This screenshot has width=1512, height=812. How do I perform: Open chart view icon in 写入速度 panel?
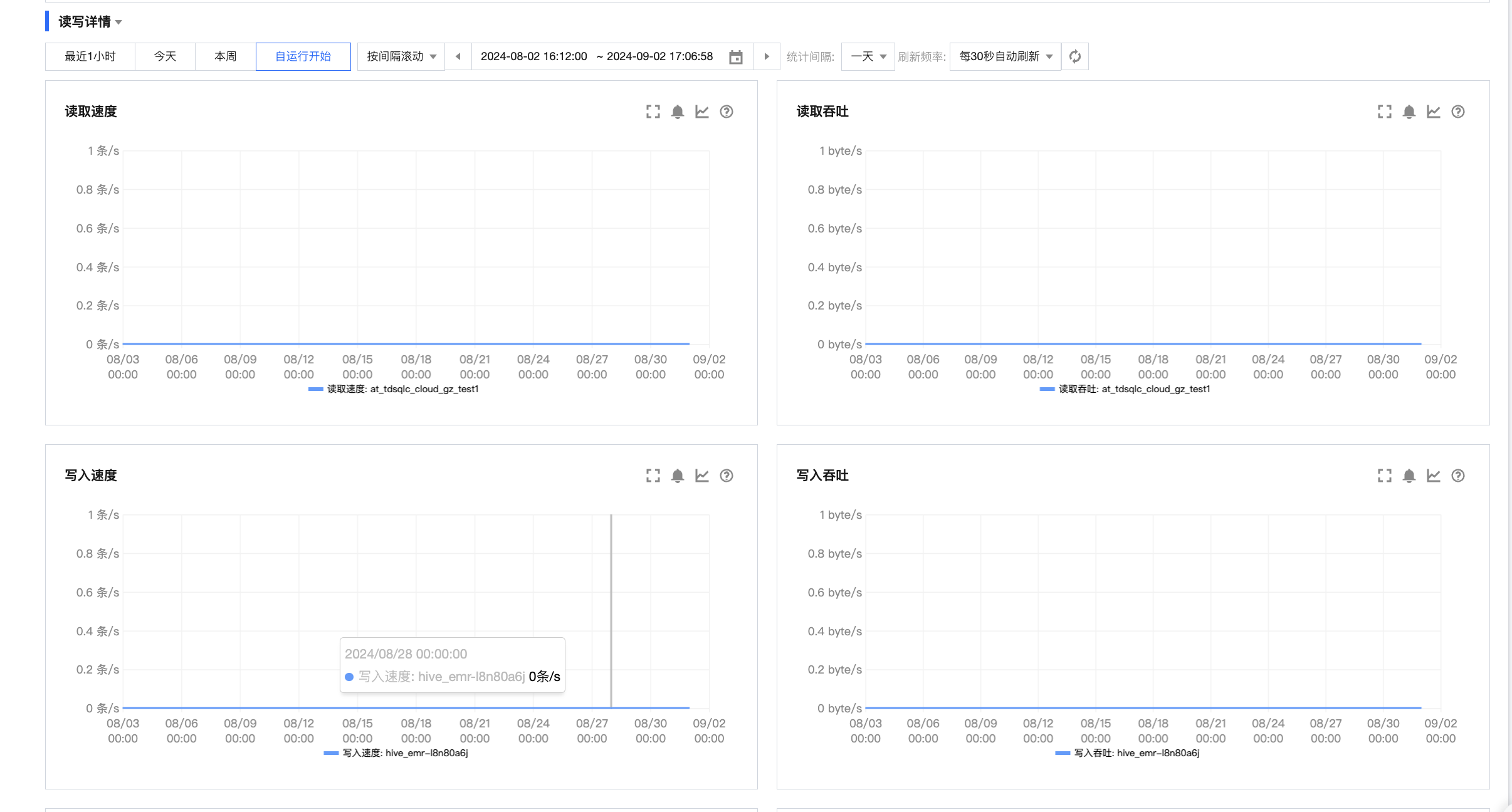[701, 476]
